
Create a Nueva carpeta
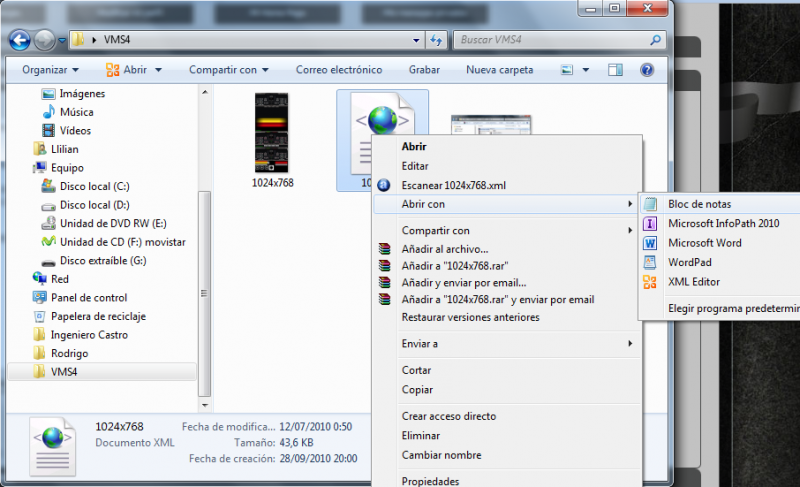tap(499, 70)
